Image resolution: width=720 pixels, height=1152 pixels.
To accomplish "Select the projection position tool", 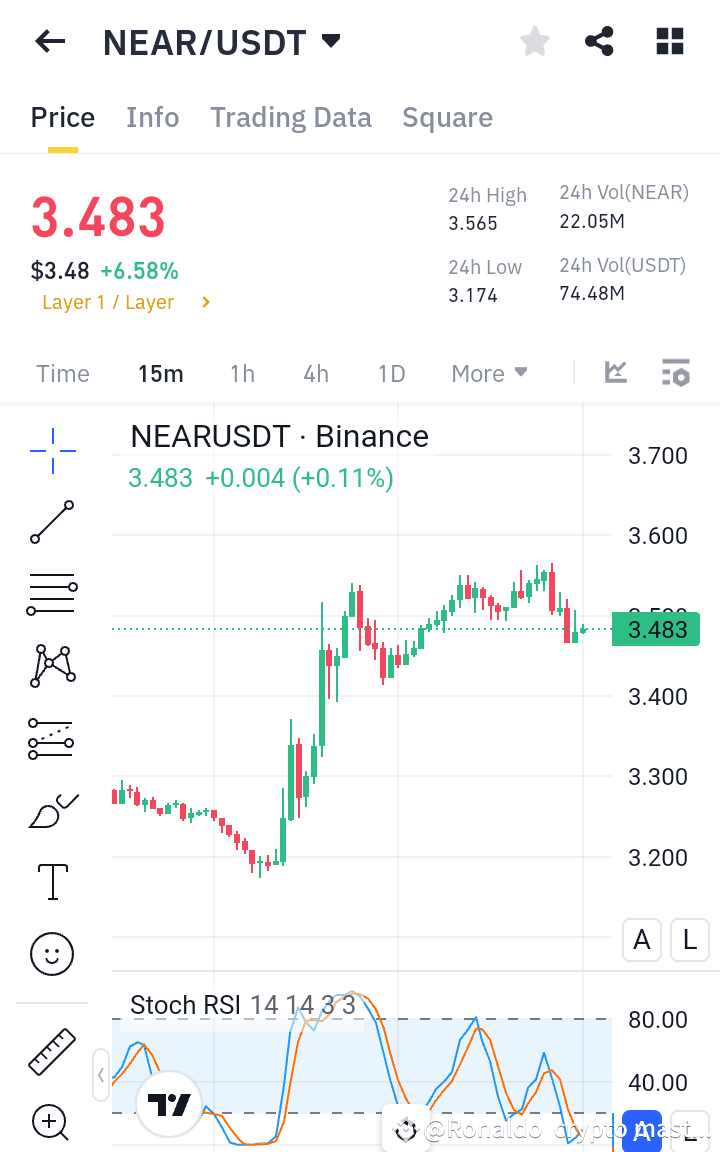I will pos(51,738).
